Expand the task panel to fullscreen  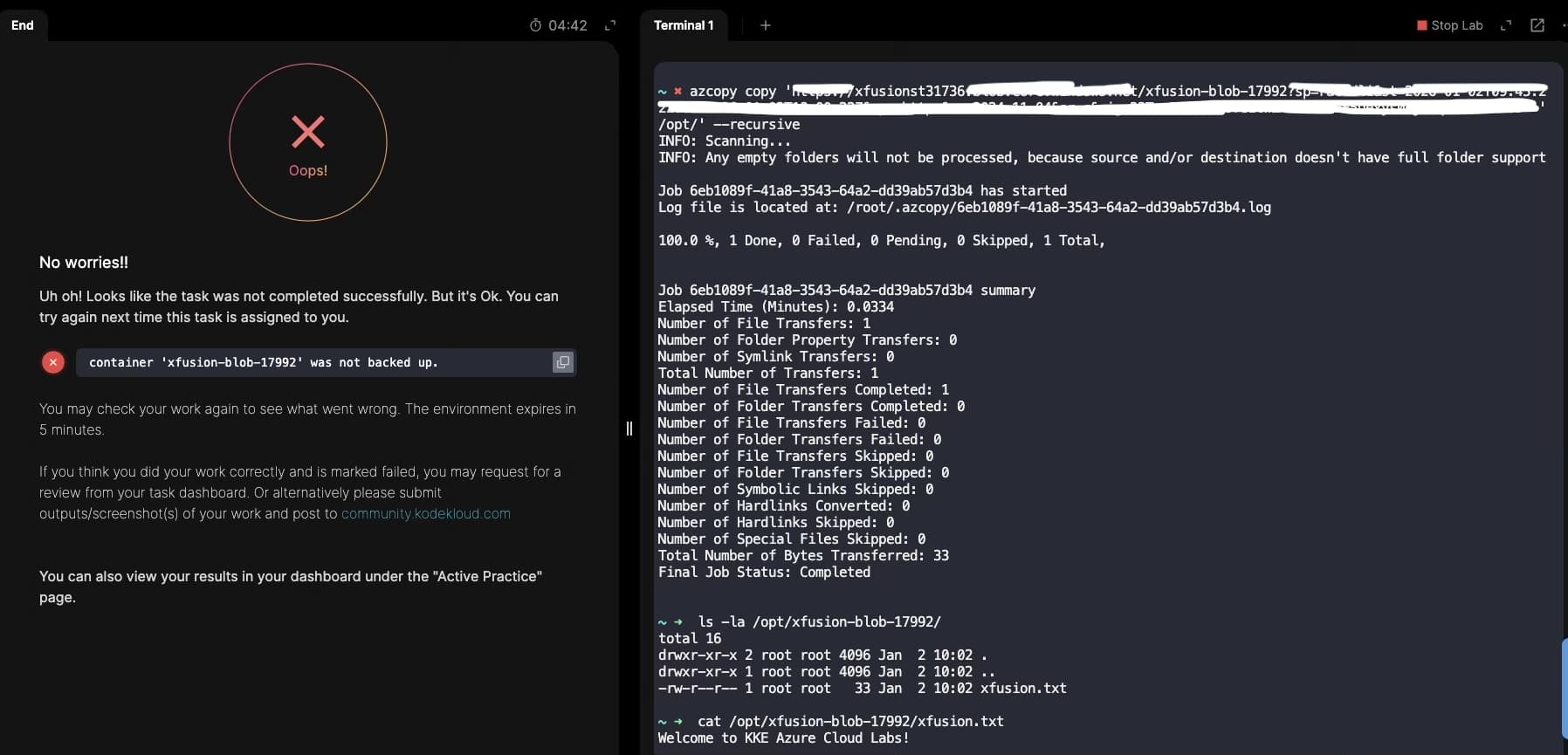tap(610, 25)
